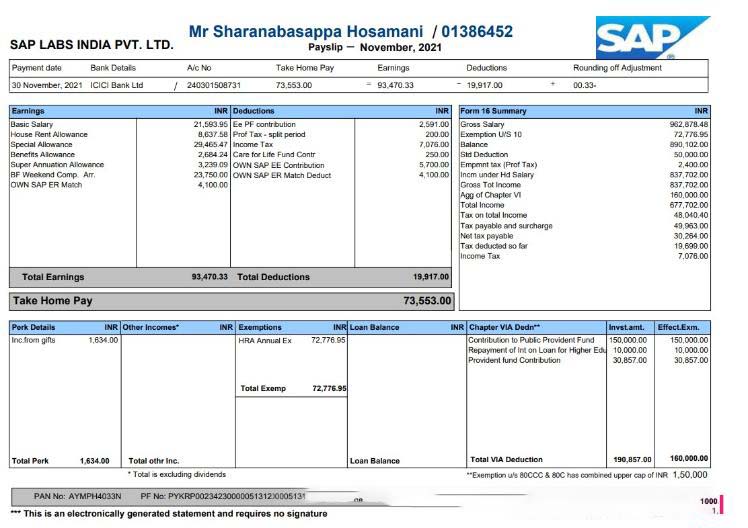Click the Form 16 Summary header
Image resolution: width=748 pixels, height=528 pixels.
point(493,111)
